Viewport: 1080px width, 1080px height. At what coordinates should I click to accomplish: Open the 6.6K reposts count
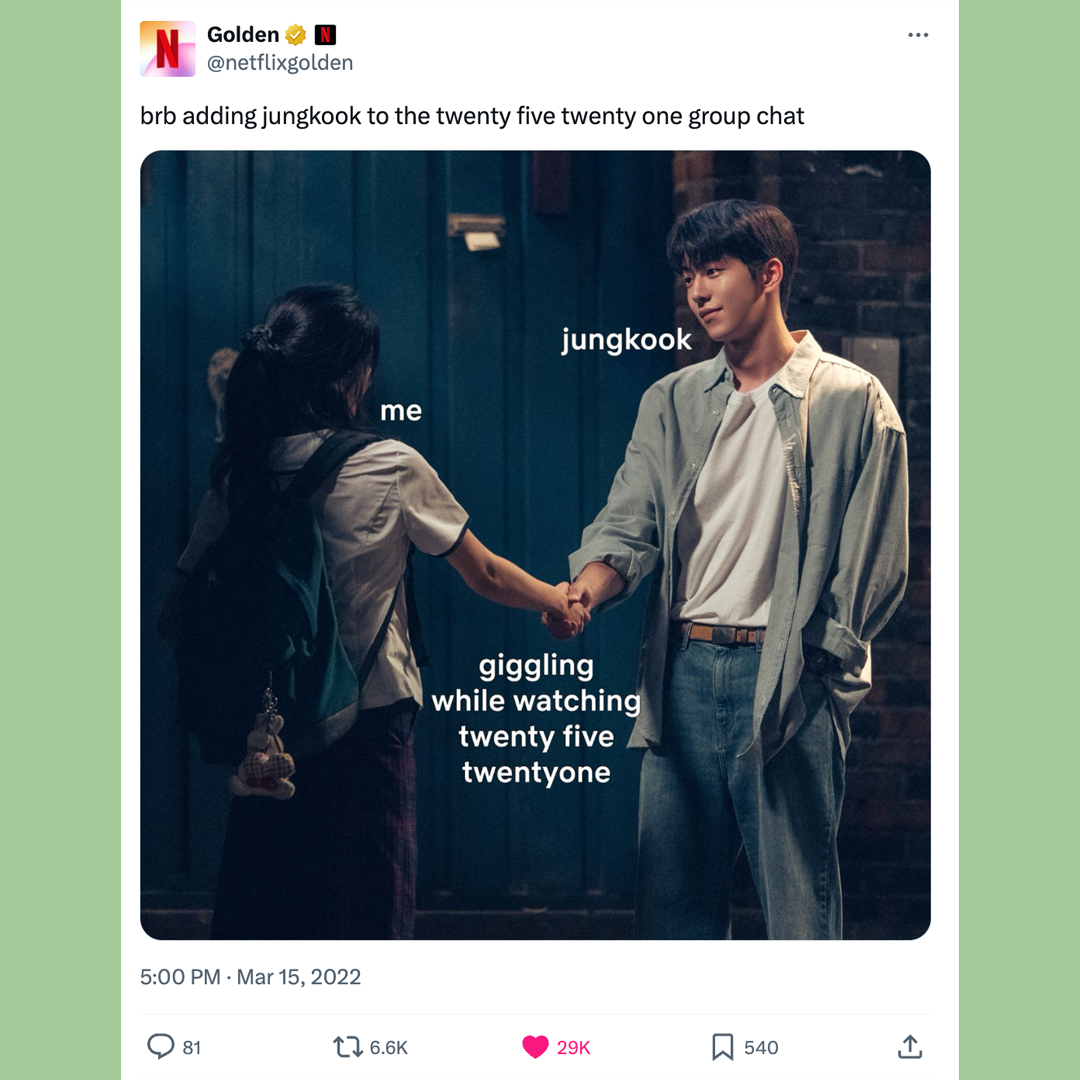(x=388, y=1048)
